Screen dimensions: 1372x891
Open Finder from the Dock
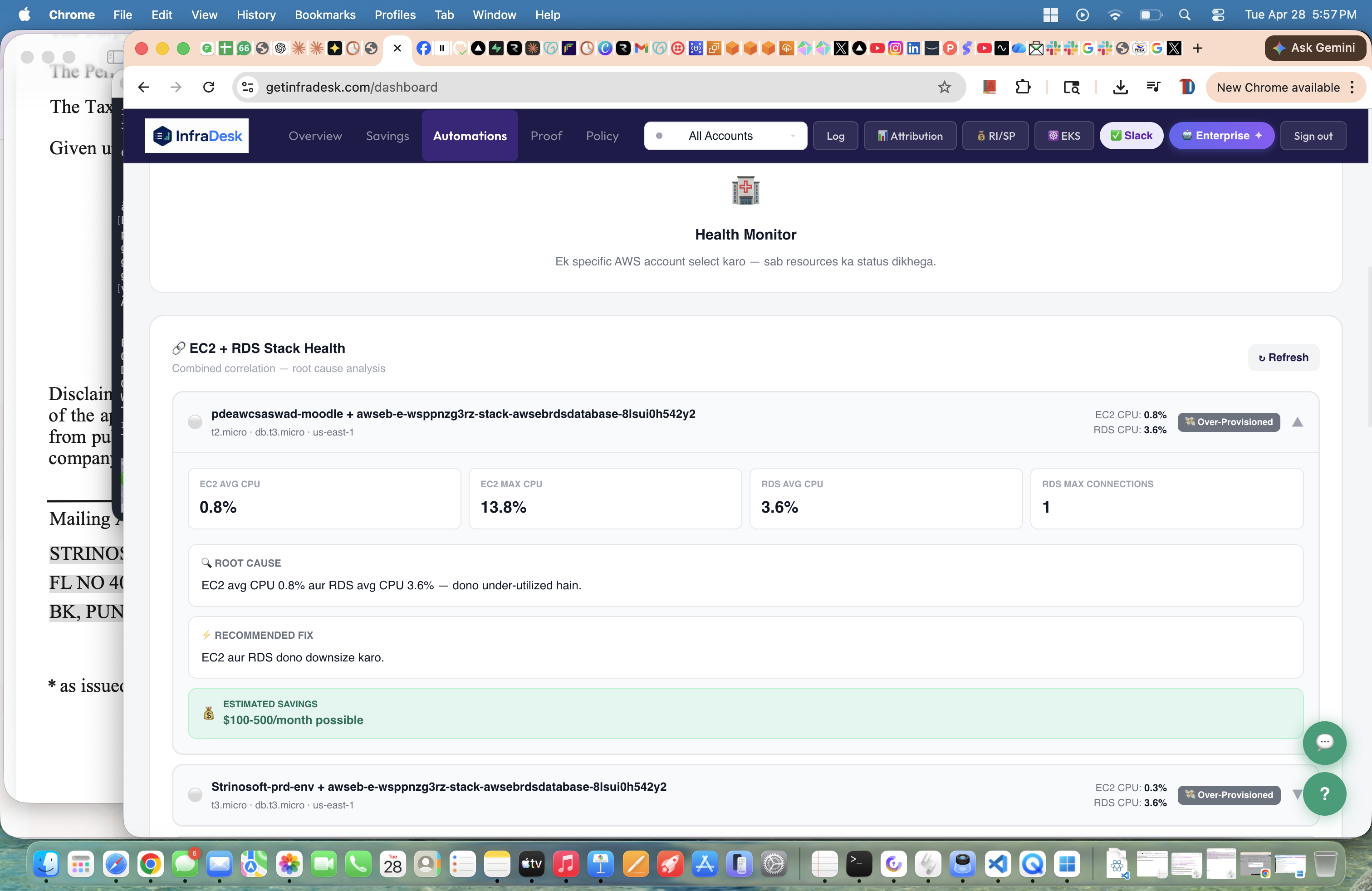click(46, 864)
